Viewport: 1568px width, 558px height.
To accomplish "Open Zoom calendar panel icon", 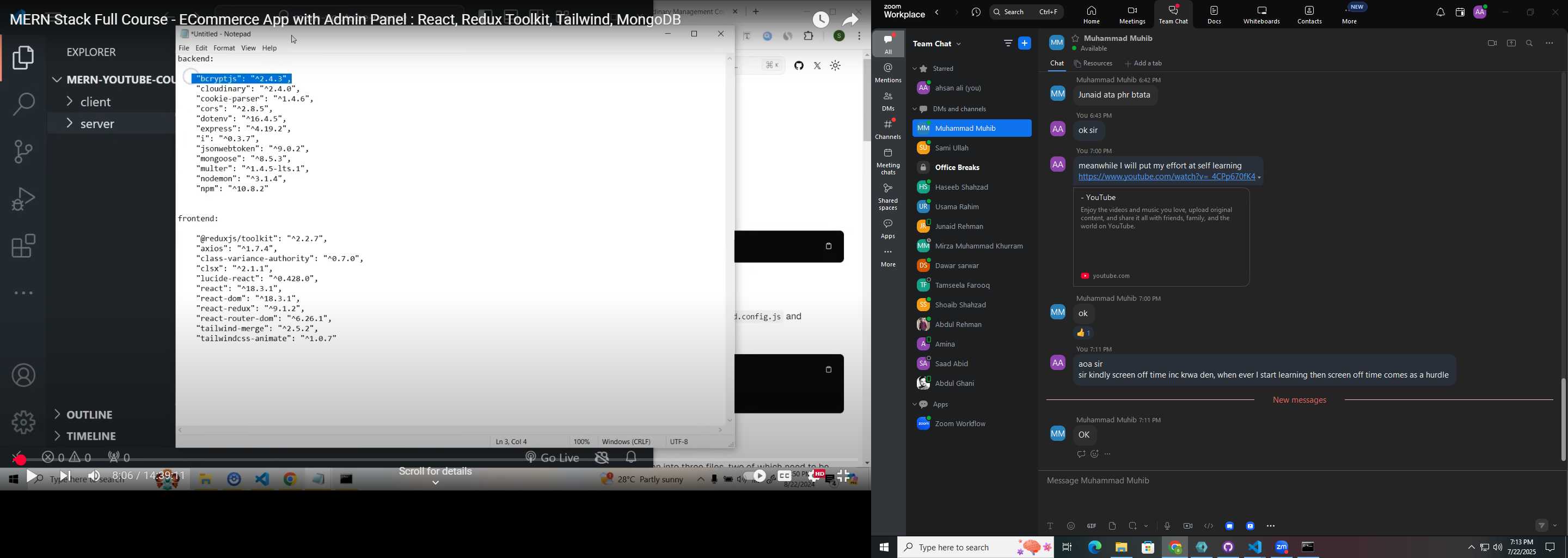I will click(1459, 13).
